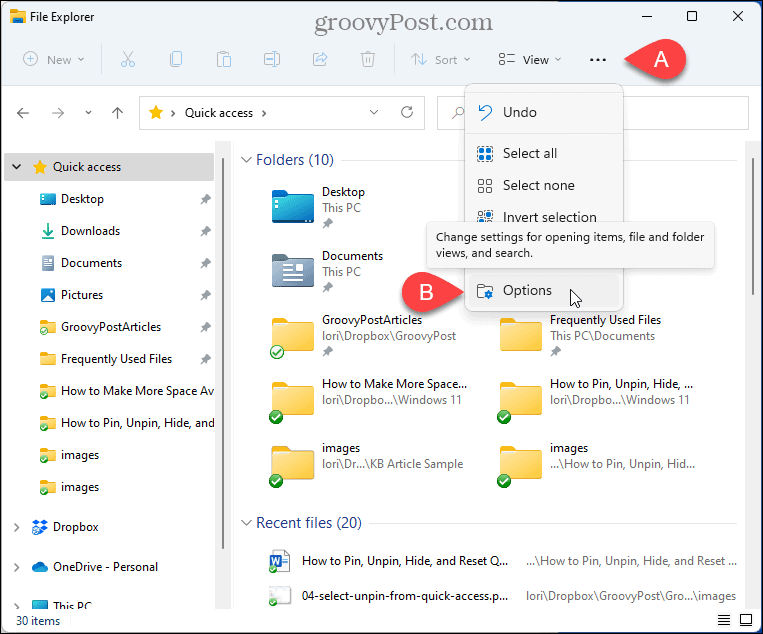Select Dropbox in navigation pane
763x634 pixels.
tap(75, 527)
